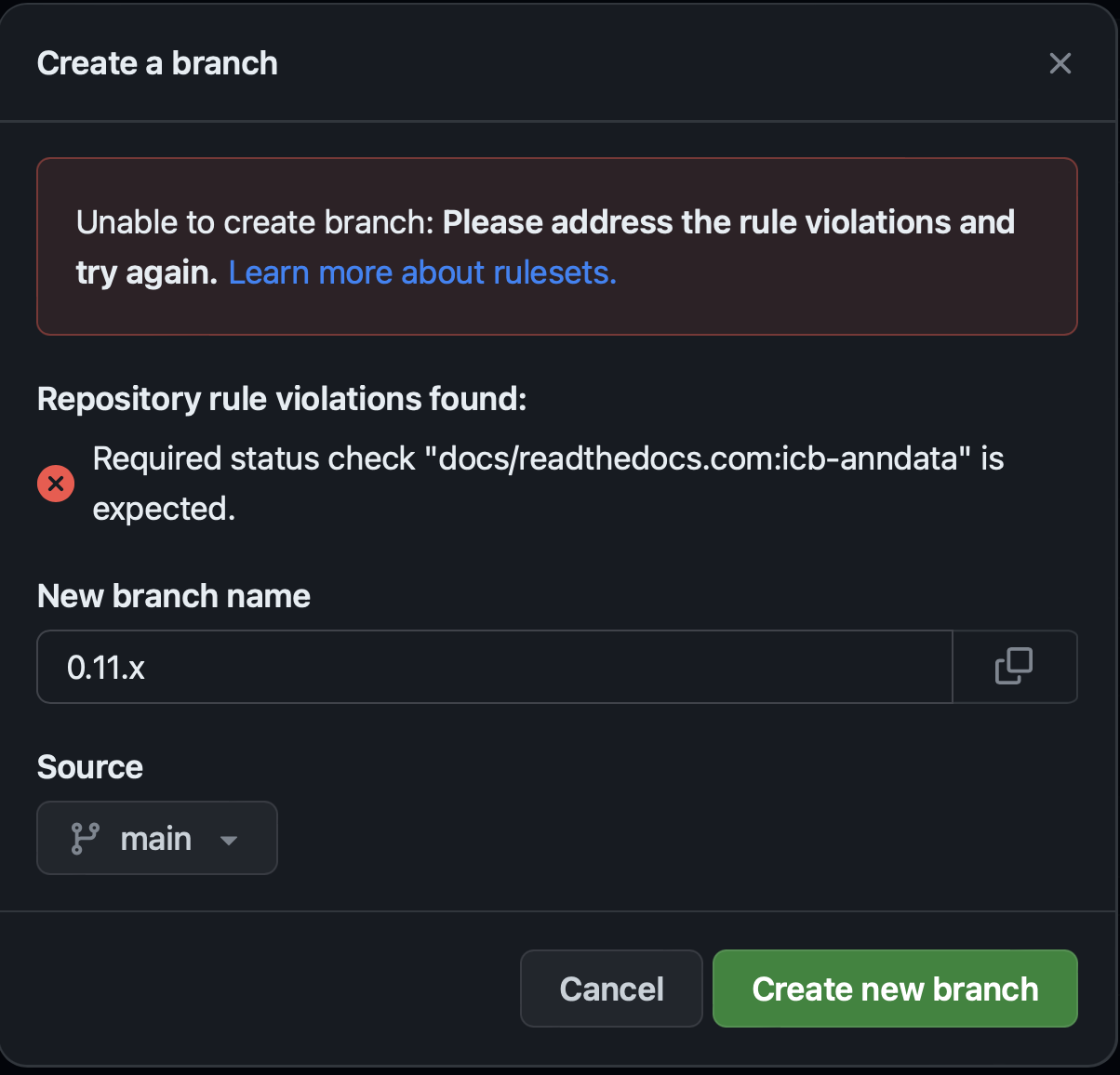Image resolution: width=1120 pixels, height=1075 pixels.
Task: Click the Create a branch dialog title
Action: click(x=156, y=63)
